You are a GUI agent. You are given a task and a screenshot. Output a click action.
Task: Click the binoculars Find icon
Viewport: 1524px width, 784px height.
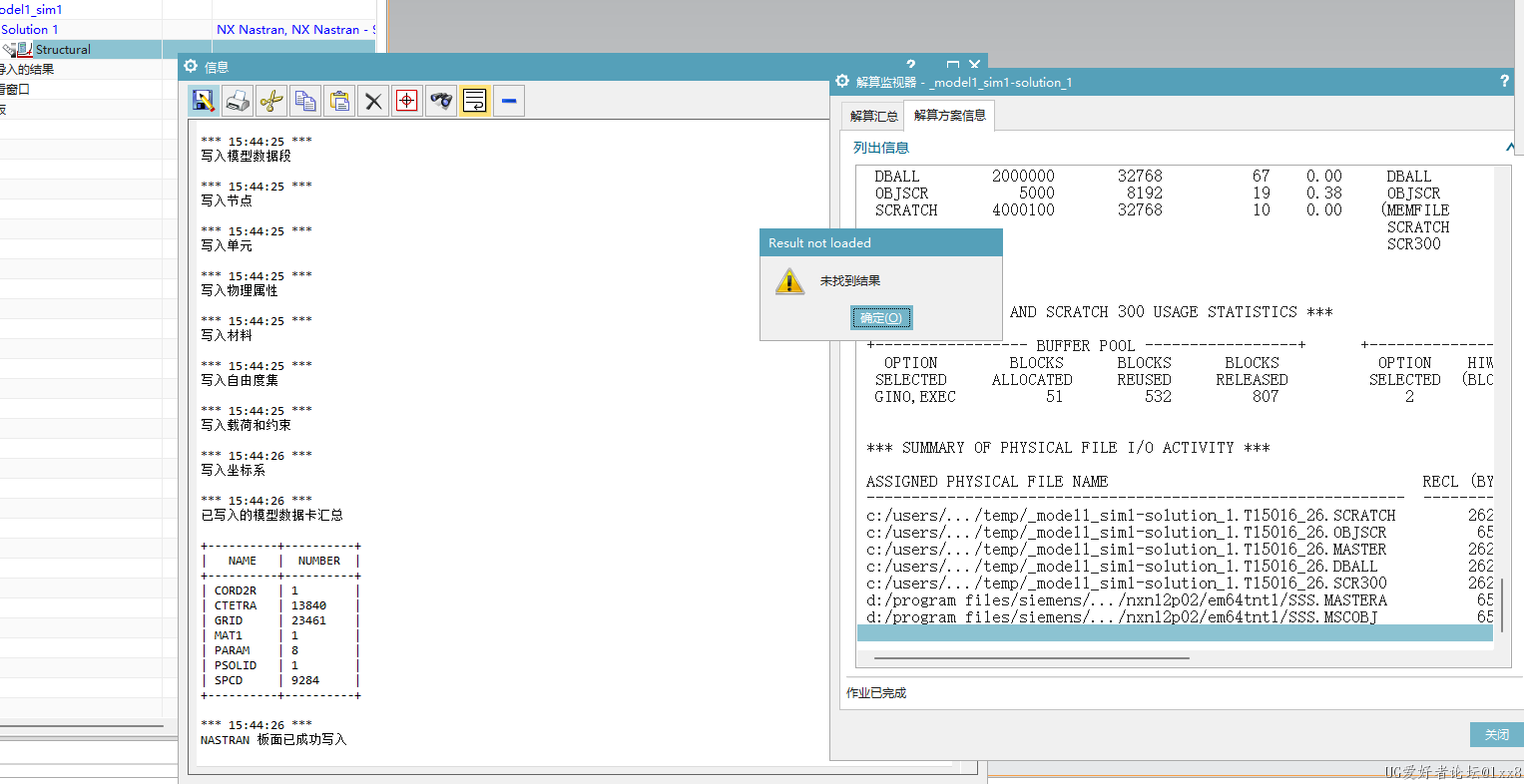(441, 101)
